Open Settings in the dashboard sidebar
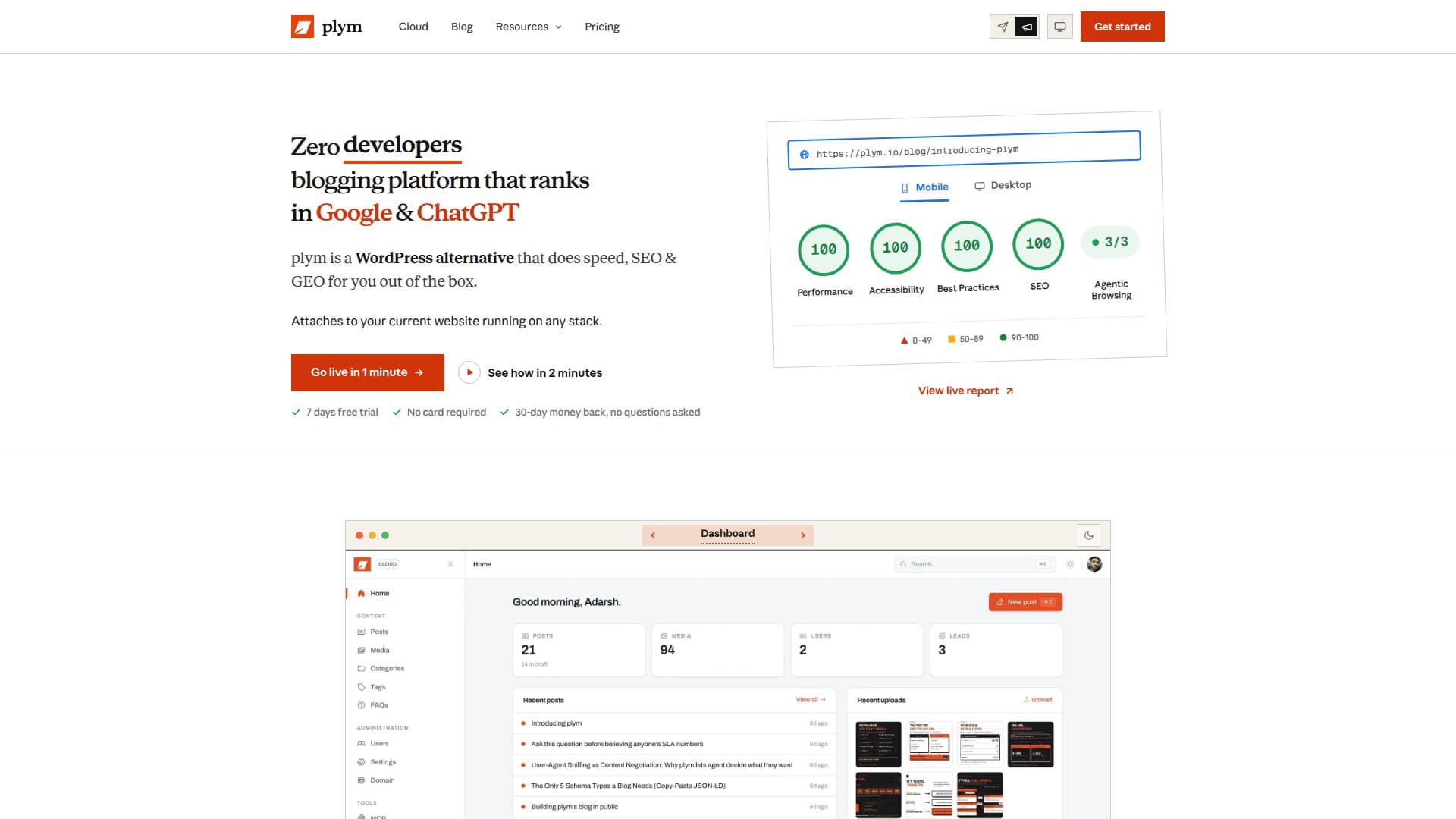This screenshot has height=819, width=1456. click(377, 762)
